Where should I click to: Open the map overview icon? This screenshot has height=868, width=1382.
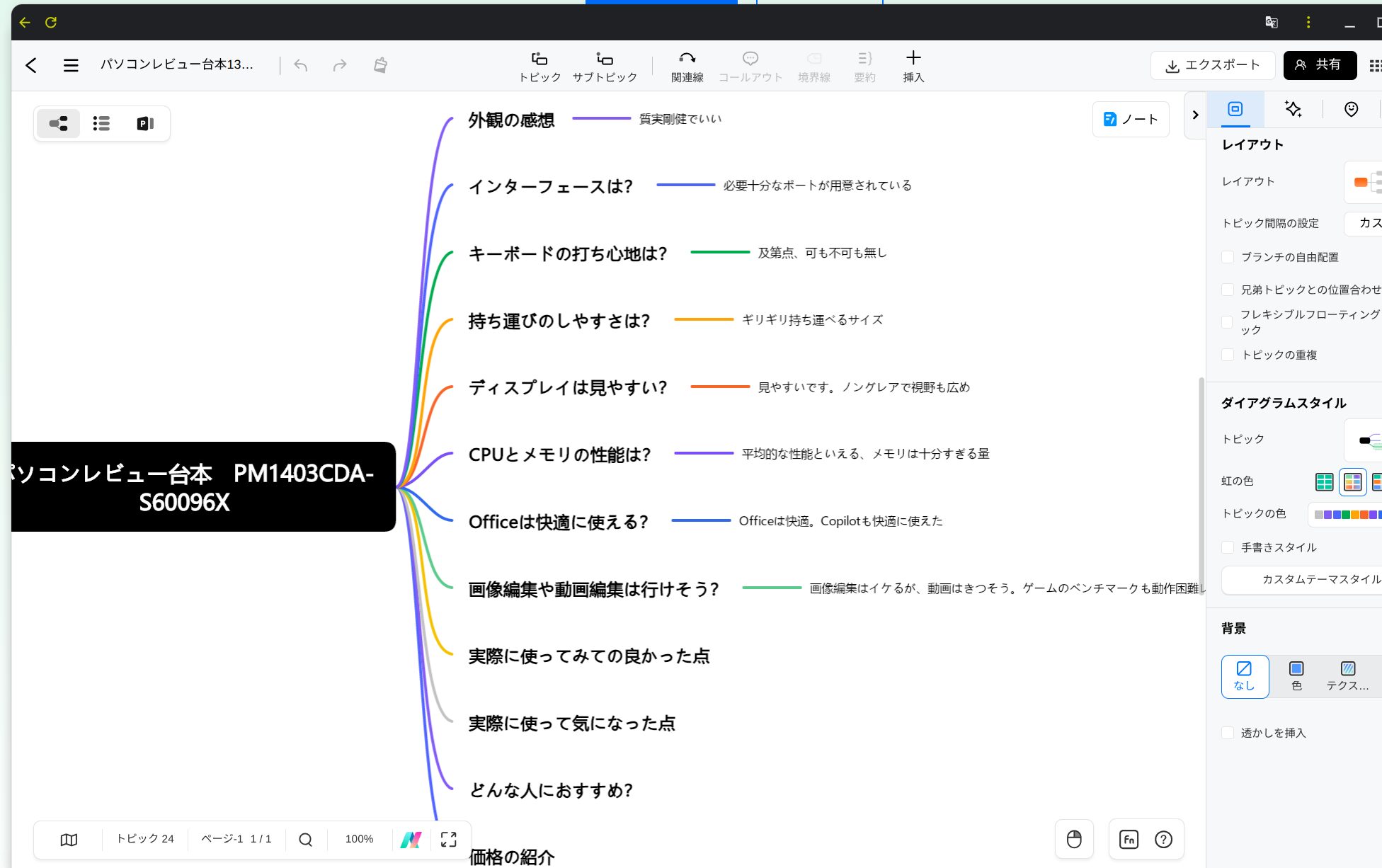pos(69,840)
